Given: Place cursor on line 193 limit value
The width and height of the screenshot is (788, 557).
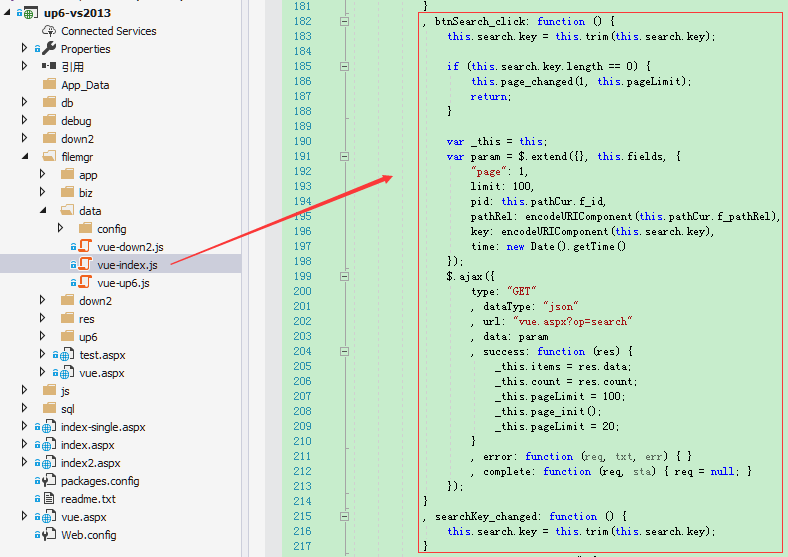Looking at the screenshot, I should tap(523, 187).
